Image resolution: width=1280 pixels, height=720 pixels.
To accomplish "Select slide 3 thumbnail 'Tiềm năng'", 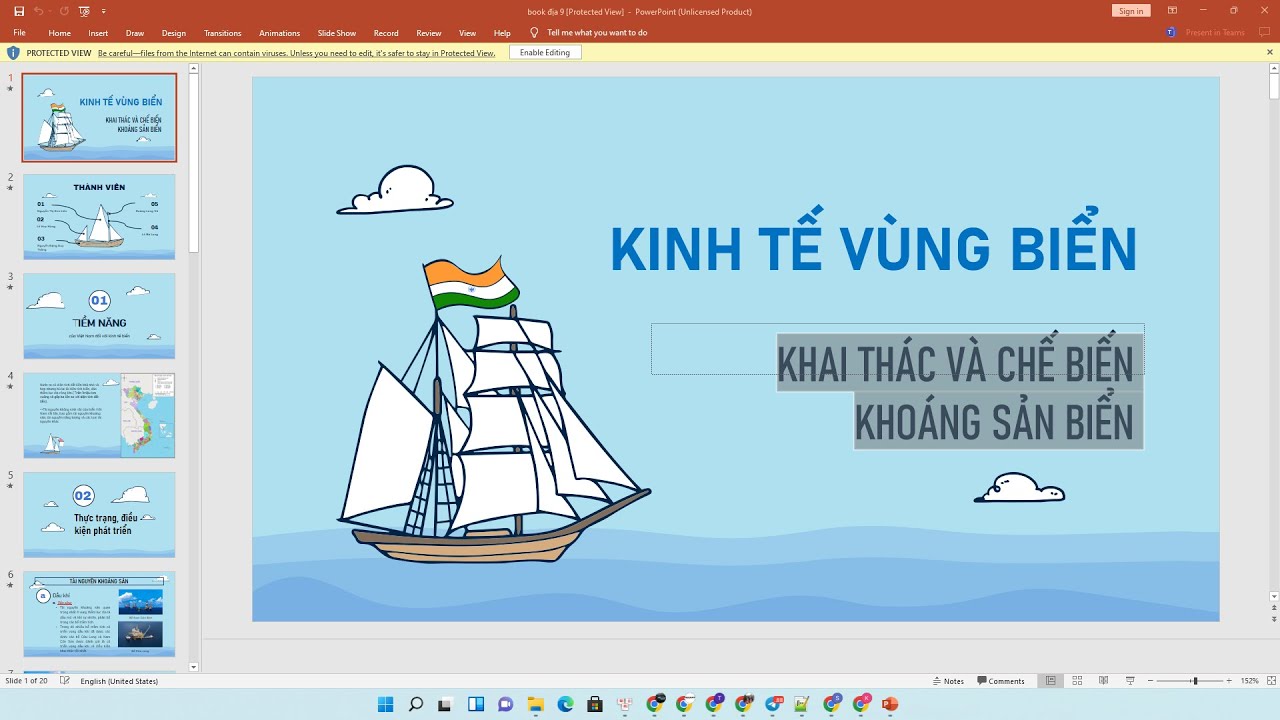I will tap(99, 316).
